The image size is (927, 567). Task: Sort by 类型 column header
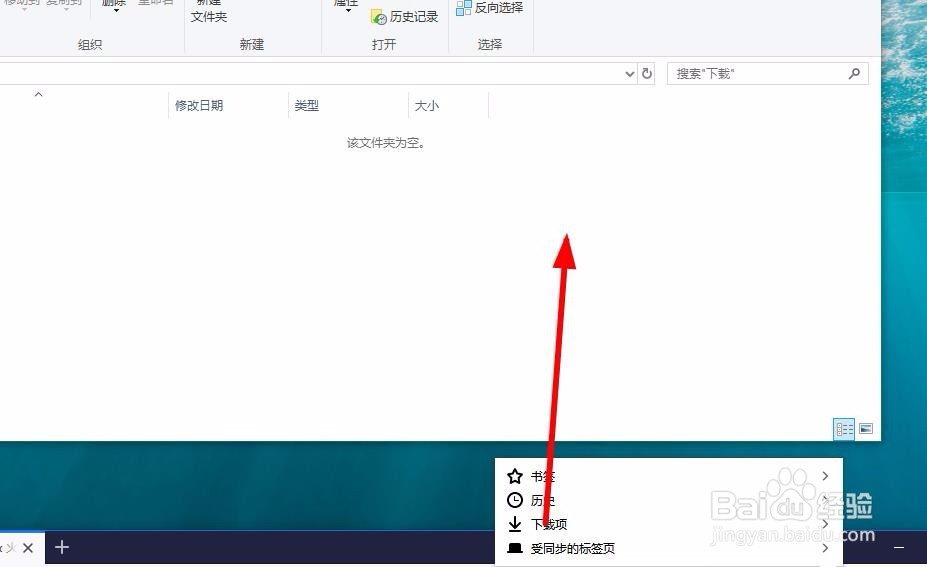[306, 105]
